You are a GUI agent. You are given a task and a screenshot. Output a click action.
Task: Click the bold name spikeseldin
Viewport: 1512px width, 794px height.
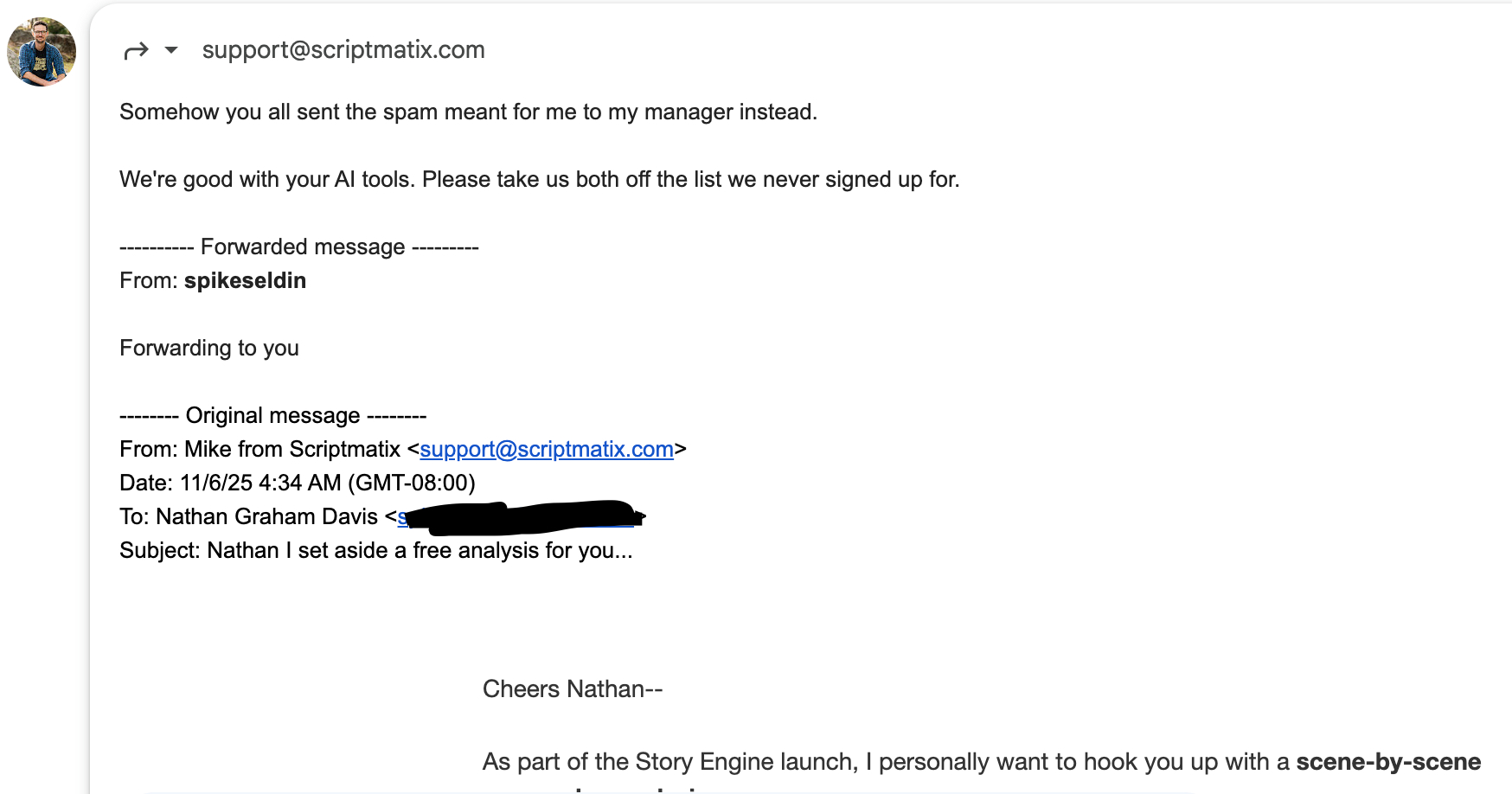point(245,281)
